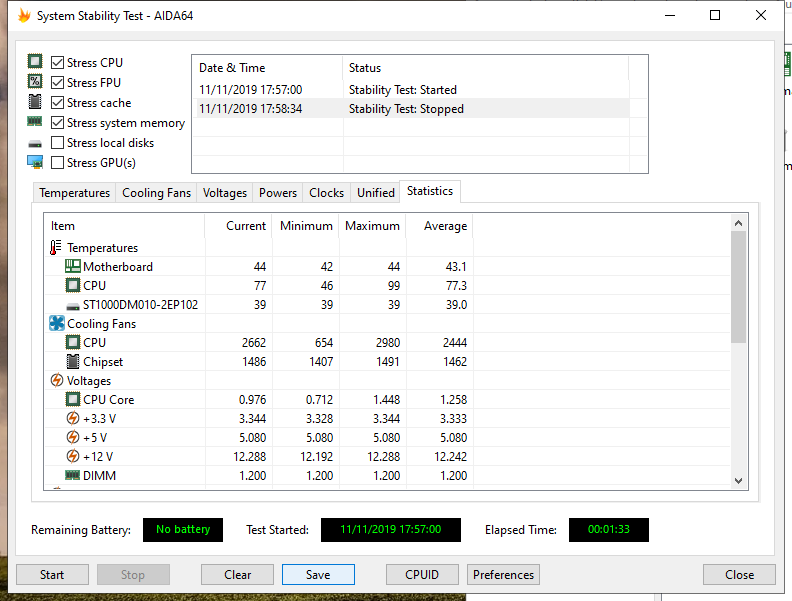
Task: Click the disk icon of ST1000DM010-2EP102
Action: tap(73, 306)
